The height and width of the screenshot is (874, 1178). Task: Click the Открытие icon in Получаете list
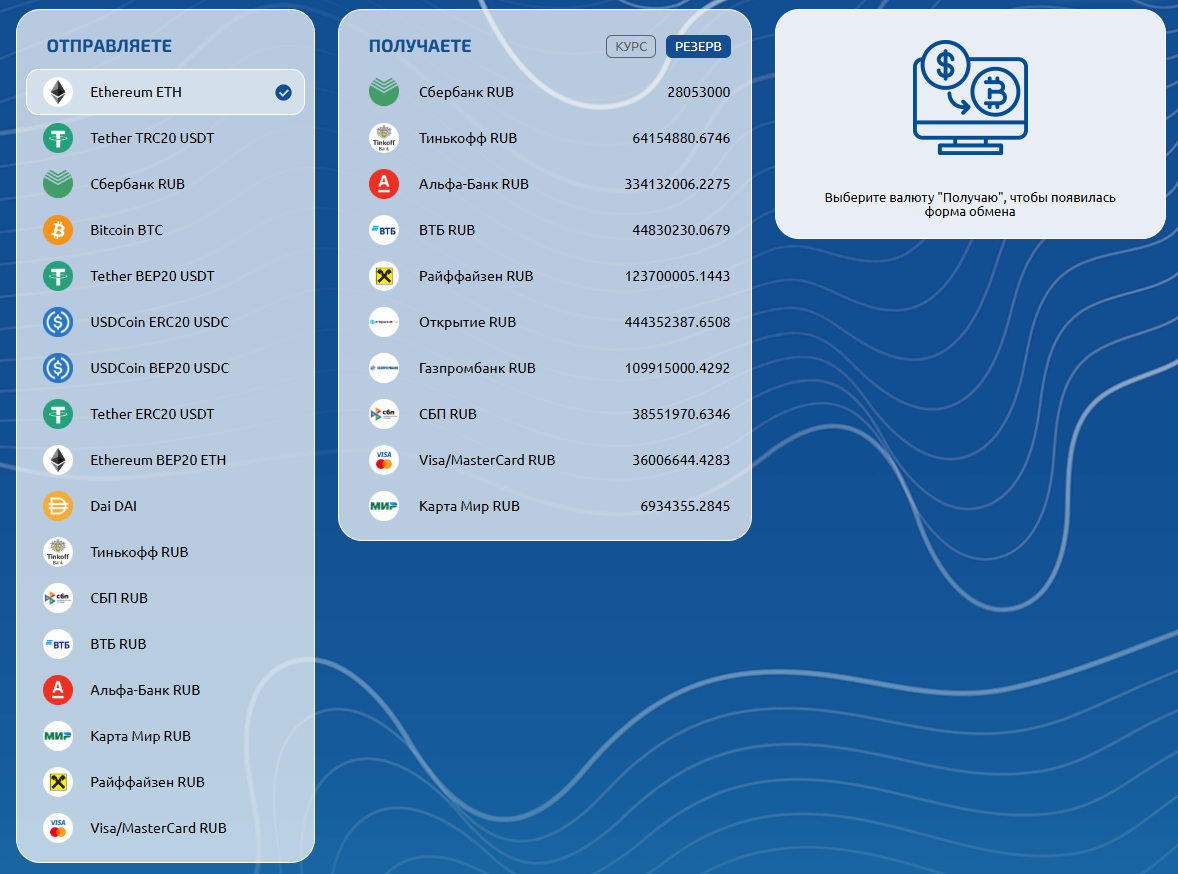[384, 322]
